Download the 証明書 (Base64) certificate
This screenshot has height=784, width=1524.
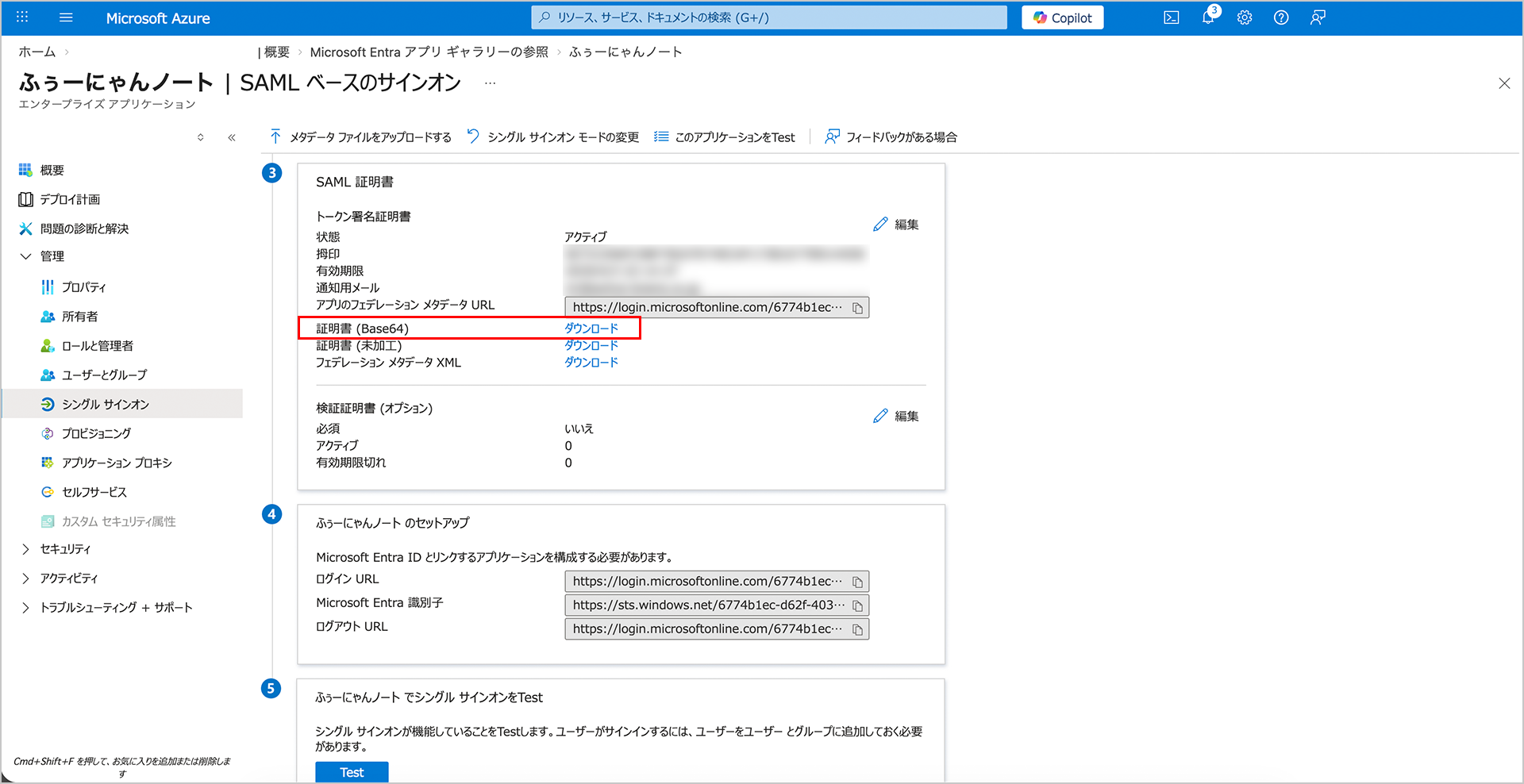[591, 329]
